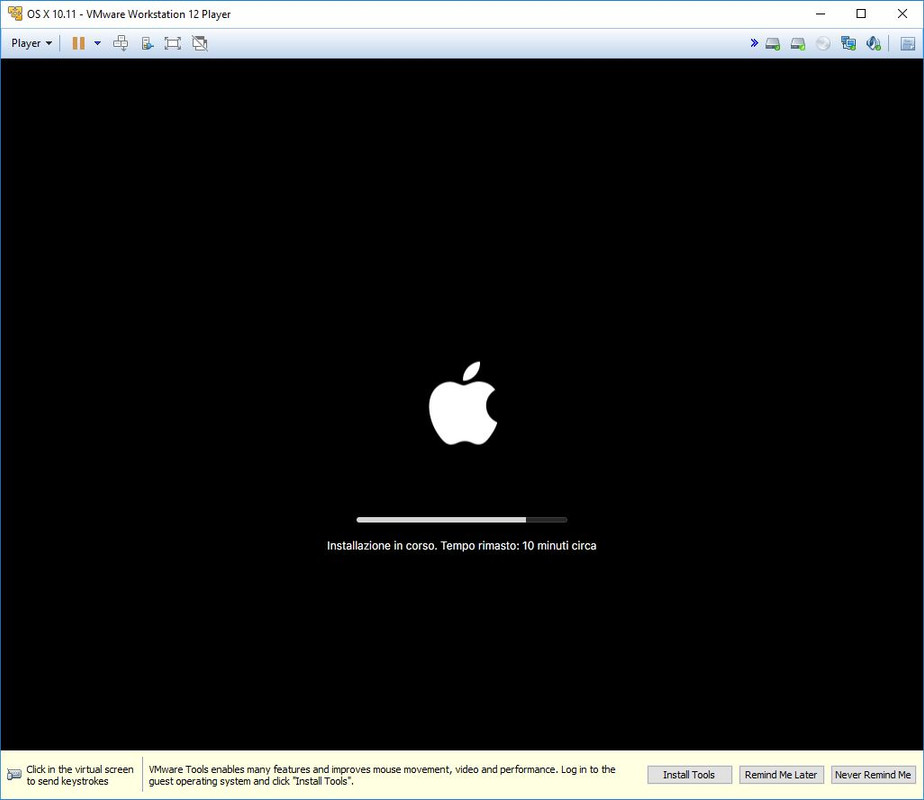Image resolution: width=924 pixels, height=800 pixels.
Task: Close the VMware Player window
Action: coord(902,14)
